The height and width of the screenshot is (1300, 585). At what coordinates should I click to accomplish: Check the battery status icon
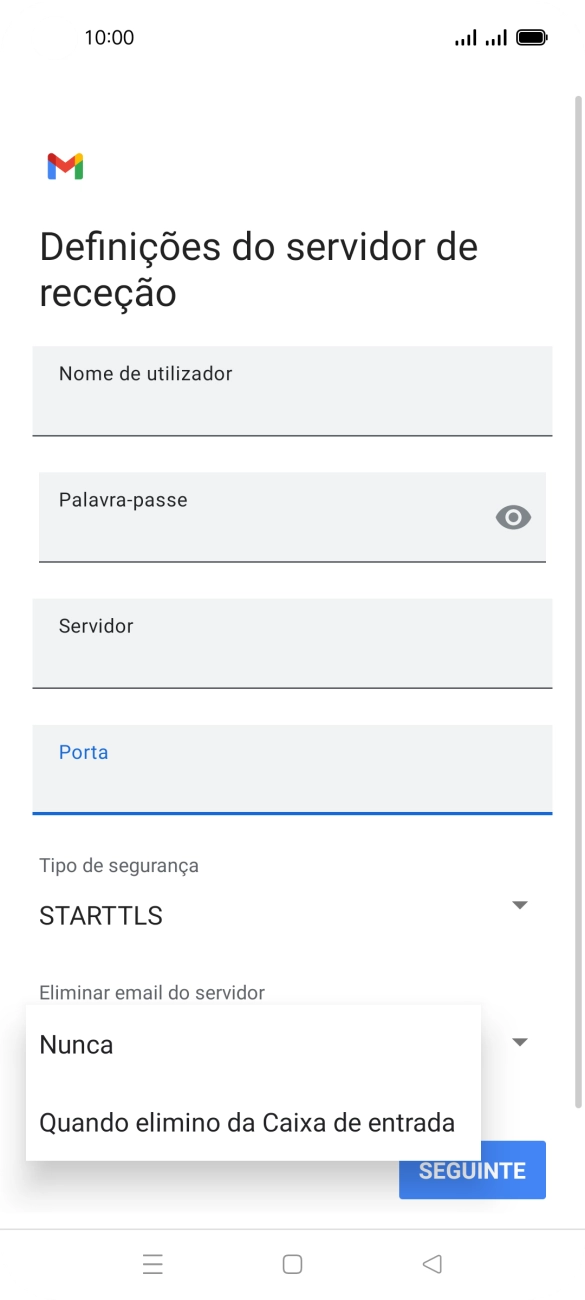tap(531, 36)
